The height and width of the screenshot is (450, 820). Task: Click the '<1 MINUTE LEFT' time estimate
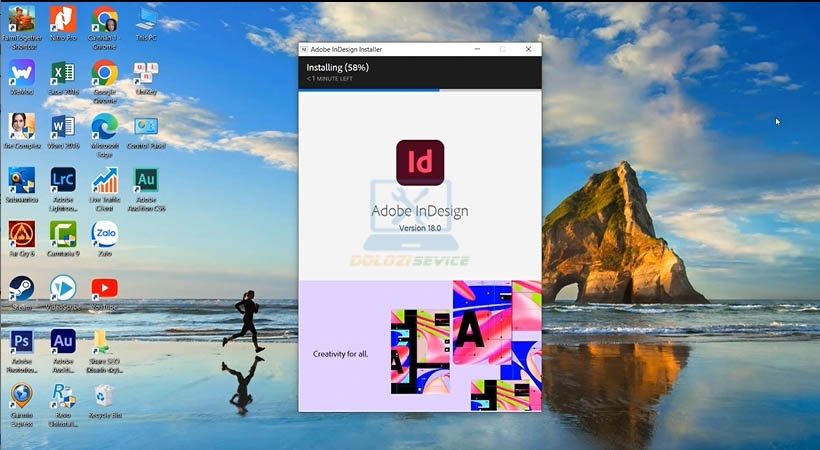click(x=329, y=78)
